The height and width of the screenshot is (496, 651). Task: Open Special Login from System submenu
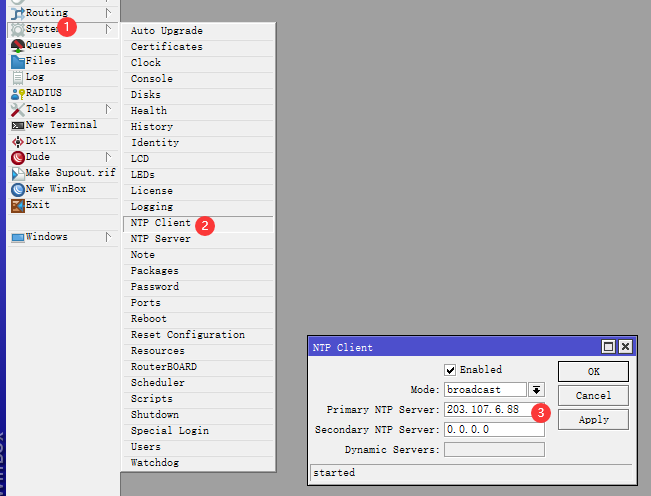(198, 431)
